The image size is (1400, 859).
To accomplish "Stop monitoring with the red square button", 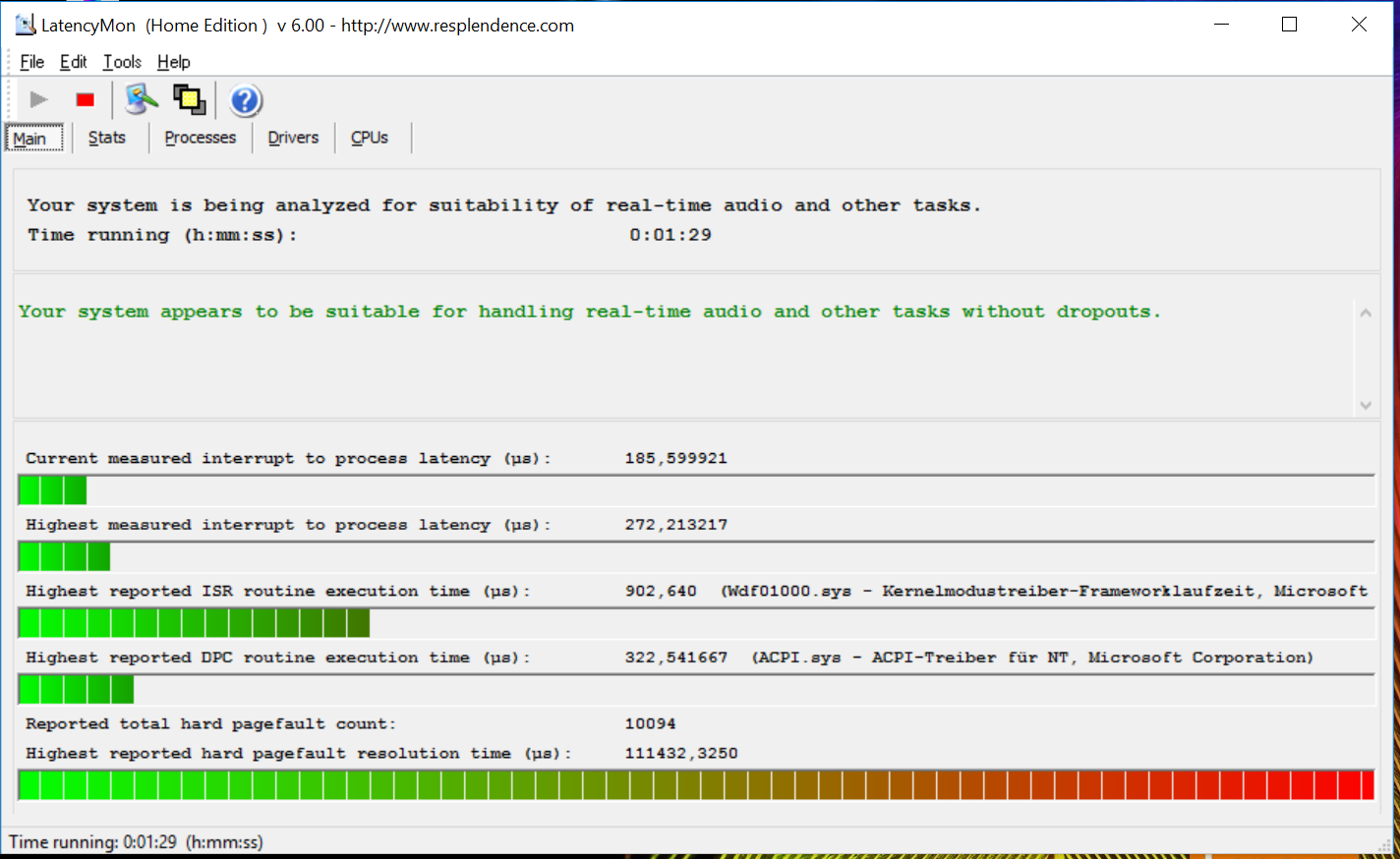I will click(x=86, y=100).
